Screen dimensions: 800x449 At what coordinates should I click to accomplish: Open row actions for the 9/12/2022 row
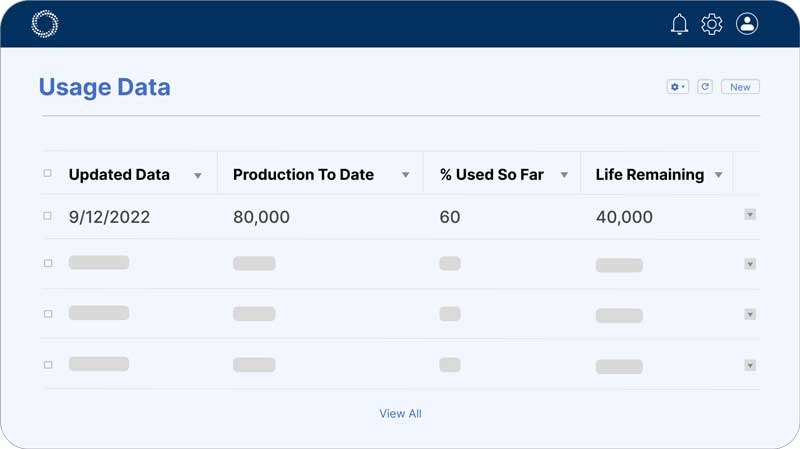[750, 215]
